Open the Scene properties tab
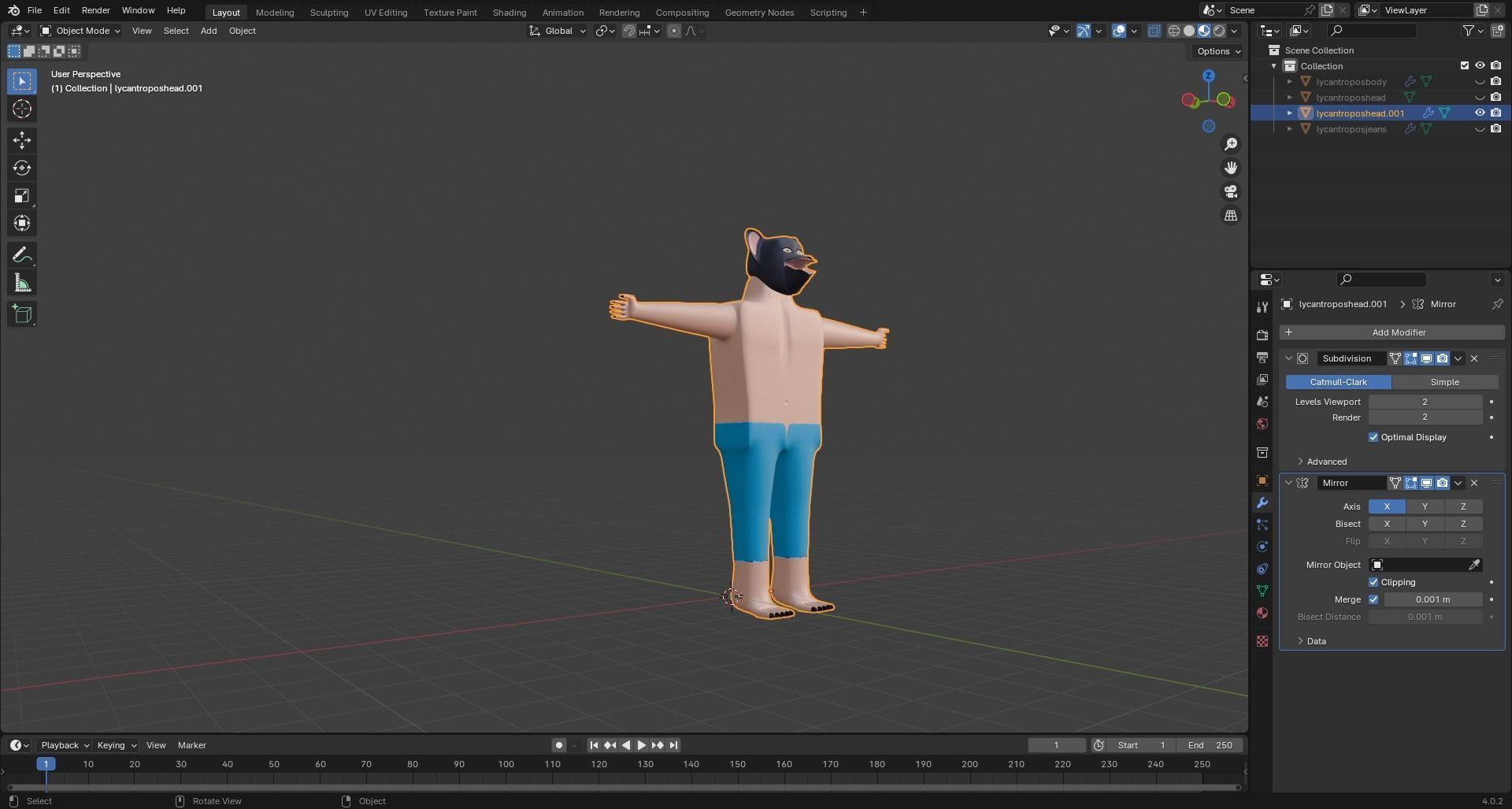This screenshot has width=1512, height=809. (1262, 402)
